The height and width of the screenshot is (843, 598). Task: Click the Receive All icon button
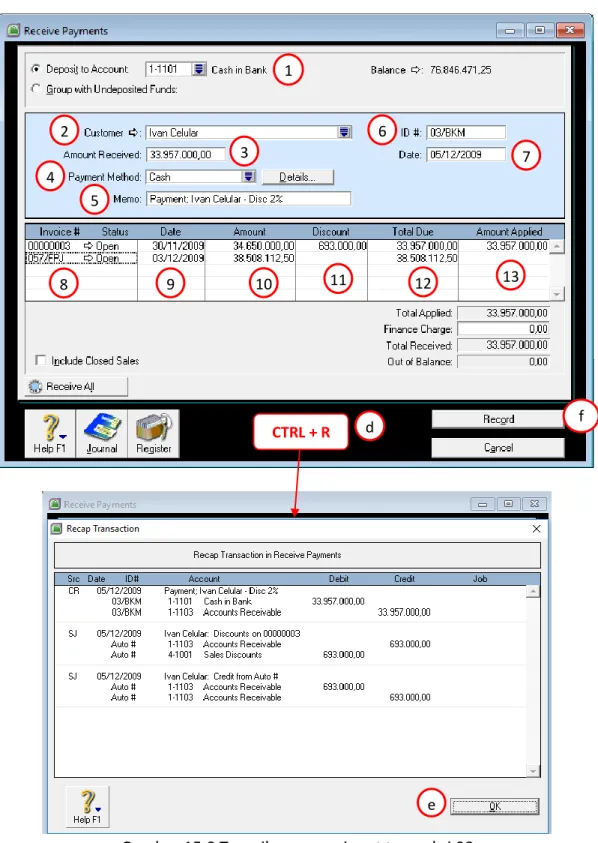pyautogui.click(x=76, y=387)
